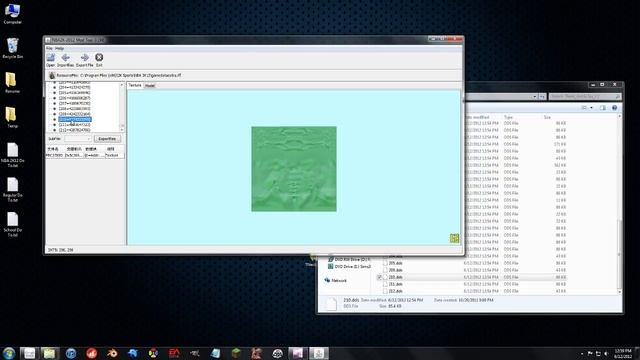Open DVD RW Drive (D:) in Explorer sidebar
The height and width of the screenshot is (360, 640).
pyautogui.click(x=349, y=259)
